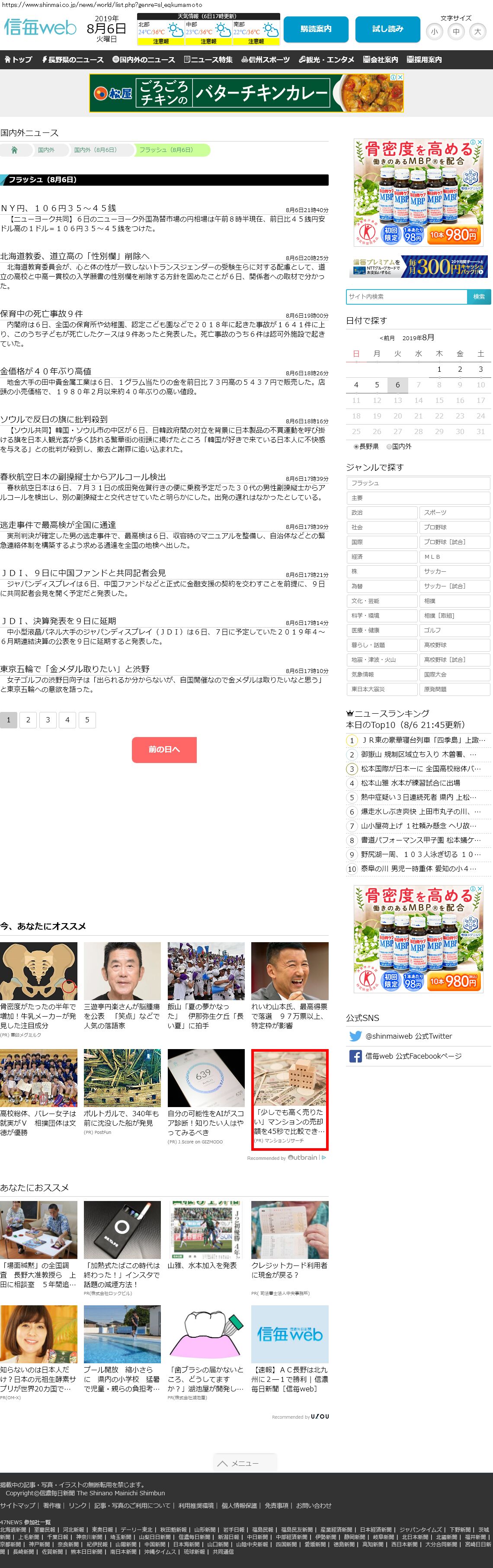This screenshot has height=1568, width=493.
Task: Click northern area (北部) weather icon
Action: [x=176, y=29]
